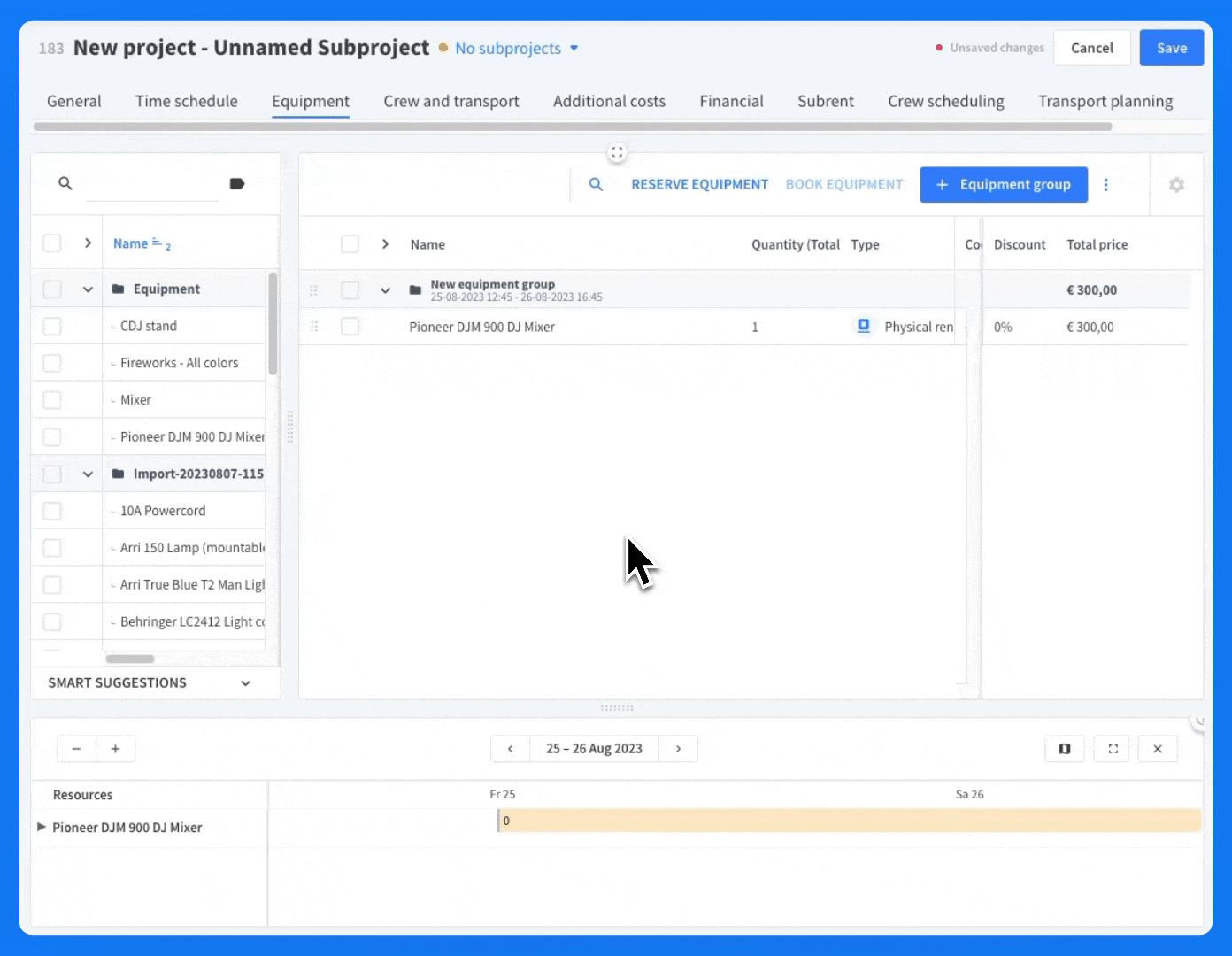
Task: Click the split view icon in timeline
Action: point(1065,749)
